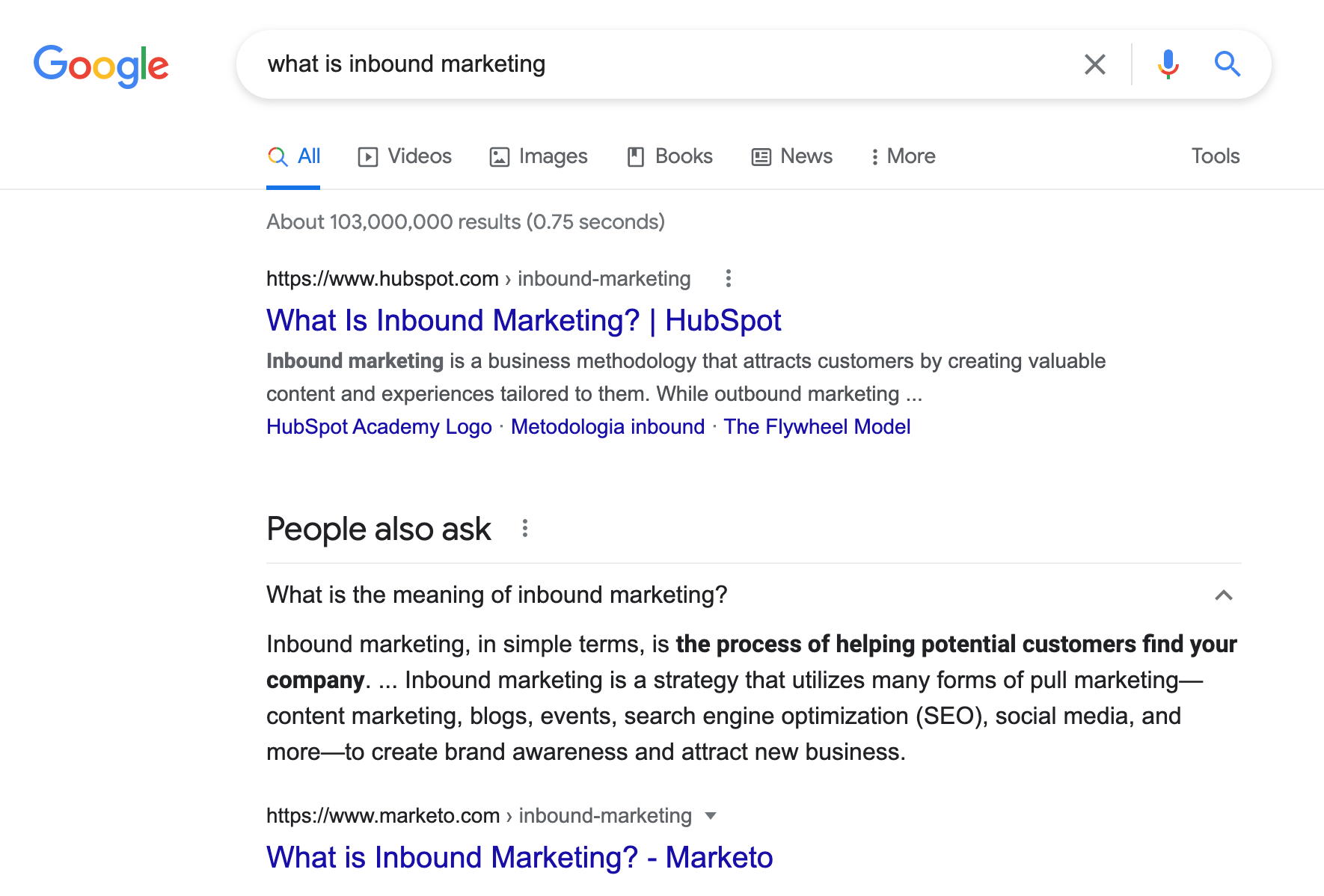The image size is (1324, 896).
Task: Select the All results tab
Action: (x=294, y=156)
